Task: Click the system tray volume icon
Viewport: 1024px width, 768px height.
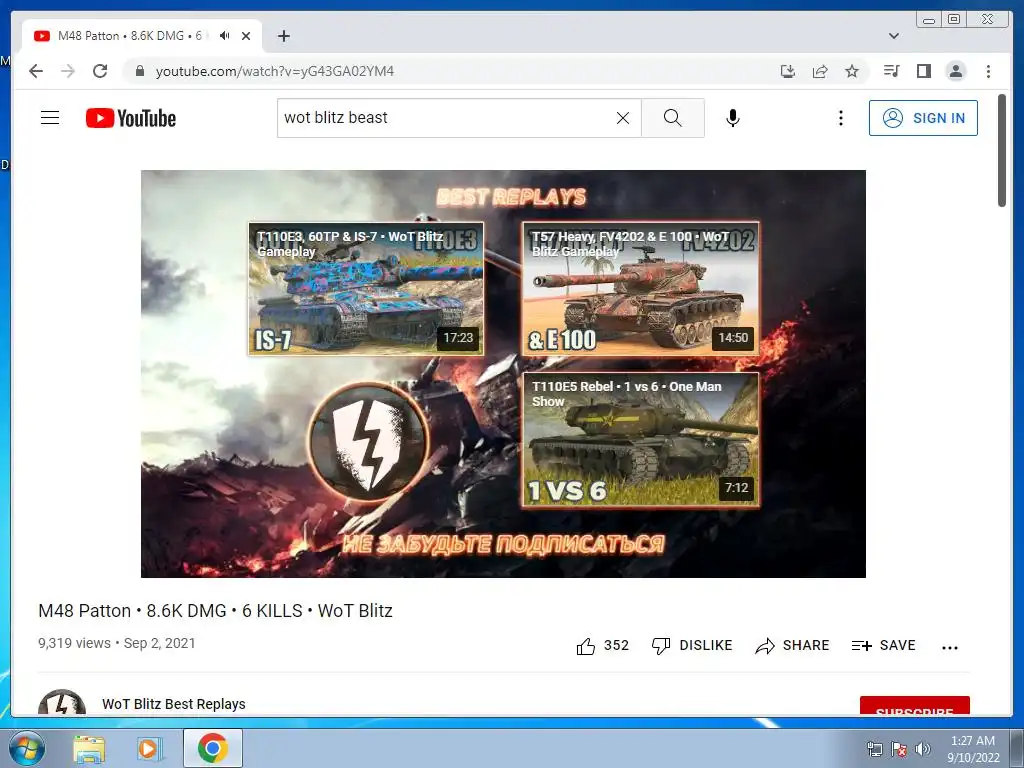Action: 923,748
